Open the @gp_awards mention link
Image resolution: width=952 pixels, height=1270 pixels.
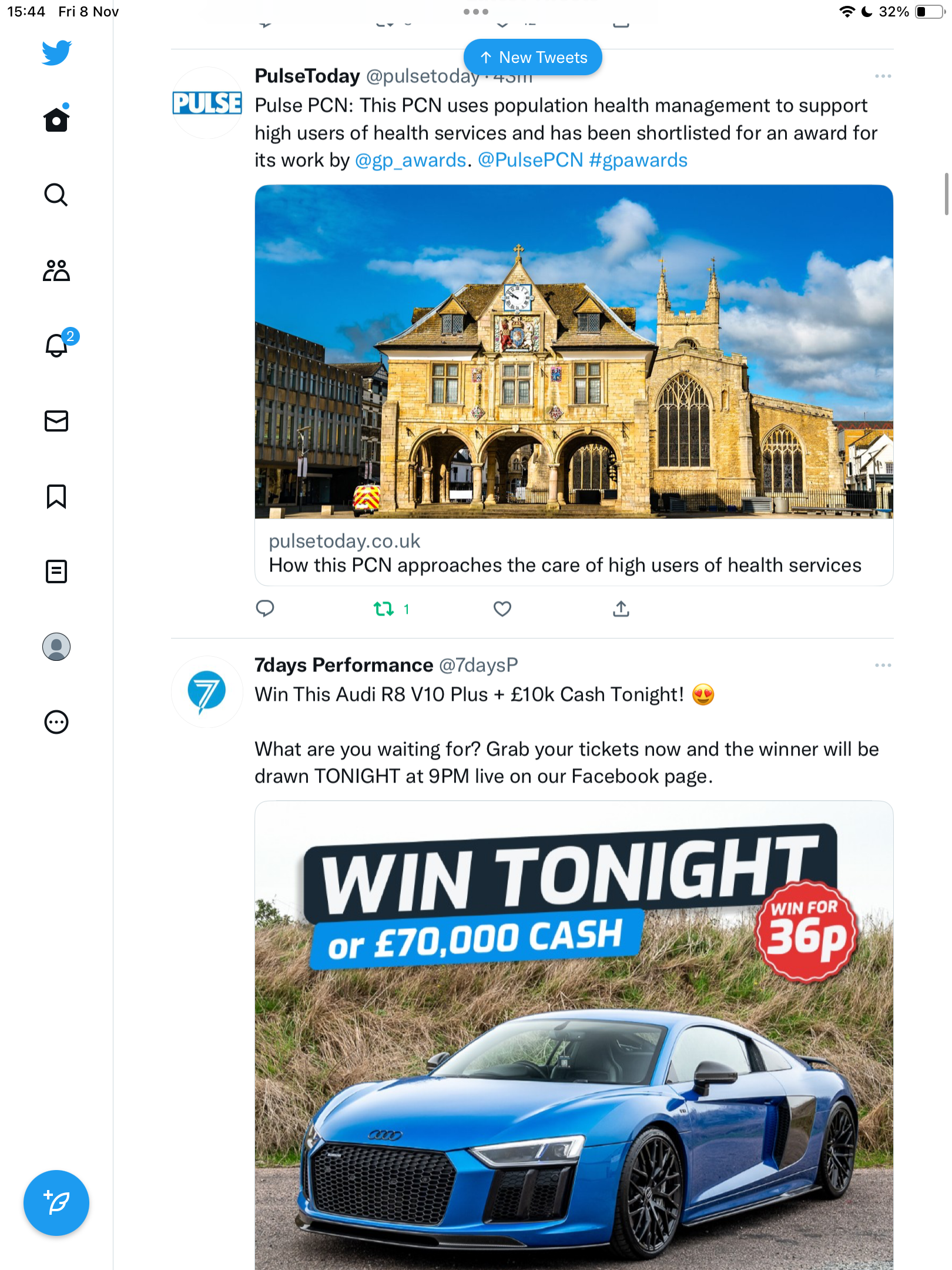[x=411, y=160]
